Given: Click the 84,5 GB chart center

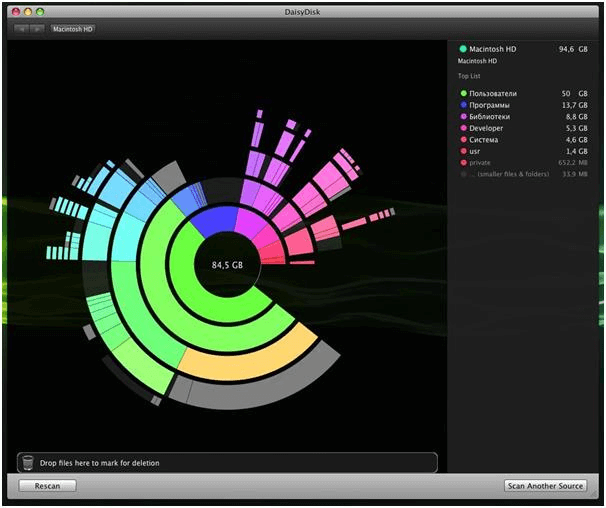Looking at the screenshot, I should coord(227,265).
